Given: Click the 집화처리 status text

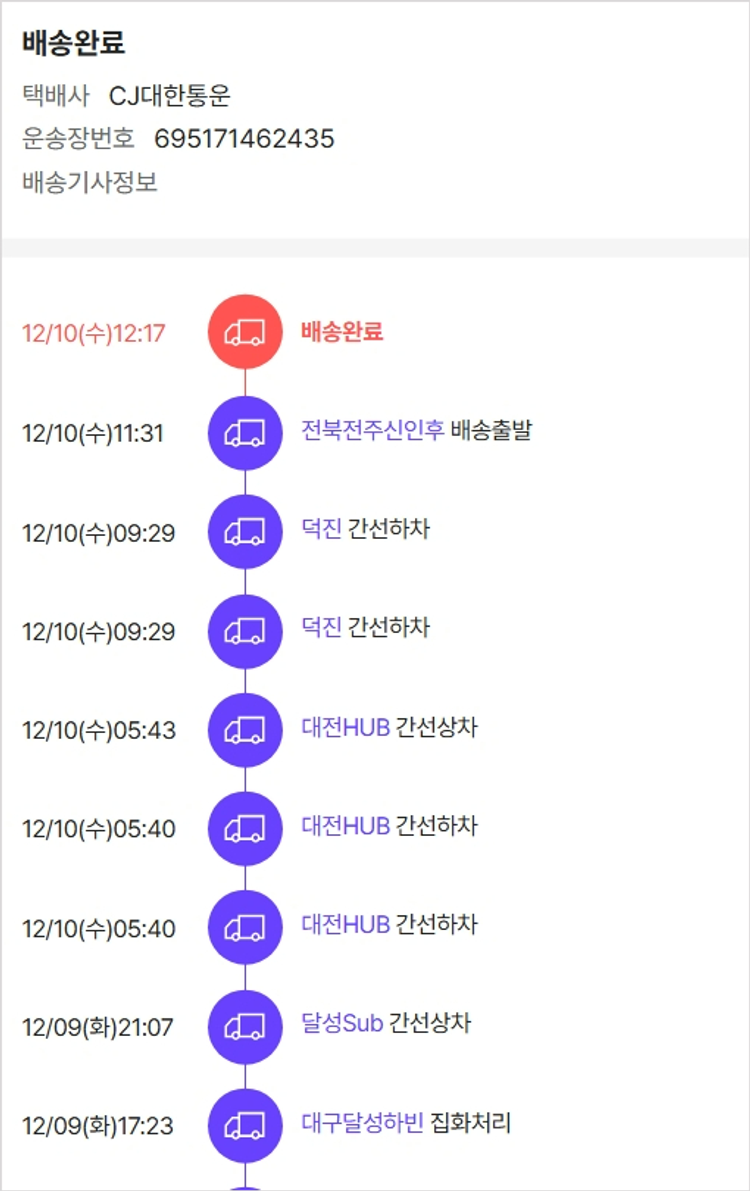Looking at the screenshot, I should 470,1123.
